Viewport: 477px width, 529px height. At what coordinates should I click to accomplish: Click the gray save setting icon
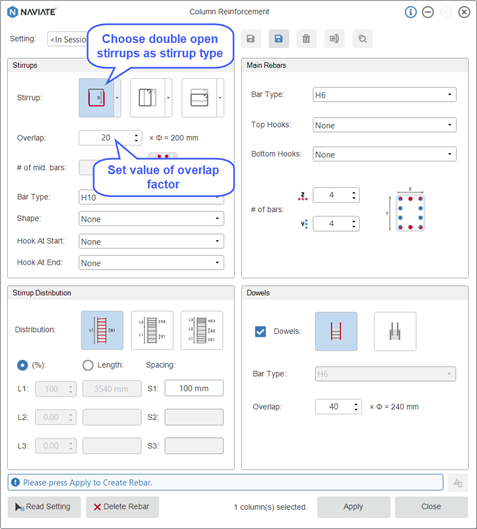pyautogui.click(x=251, y=39)
